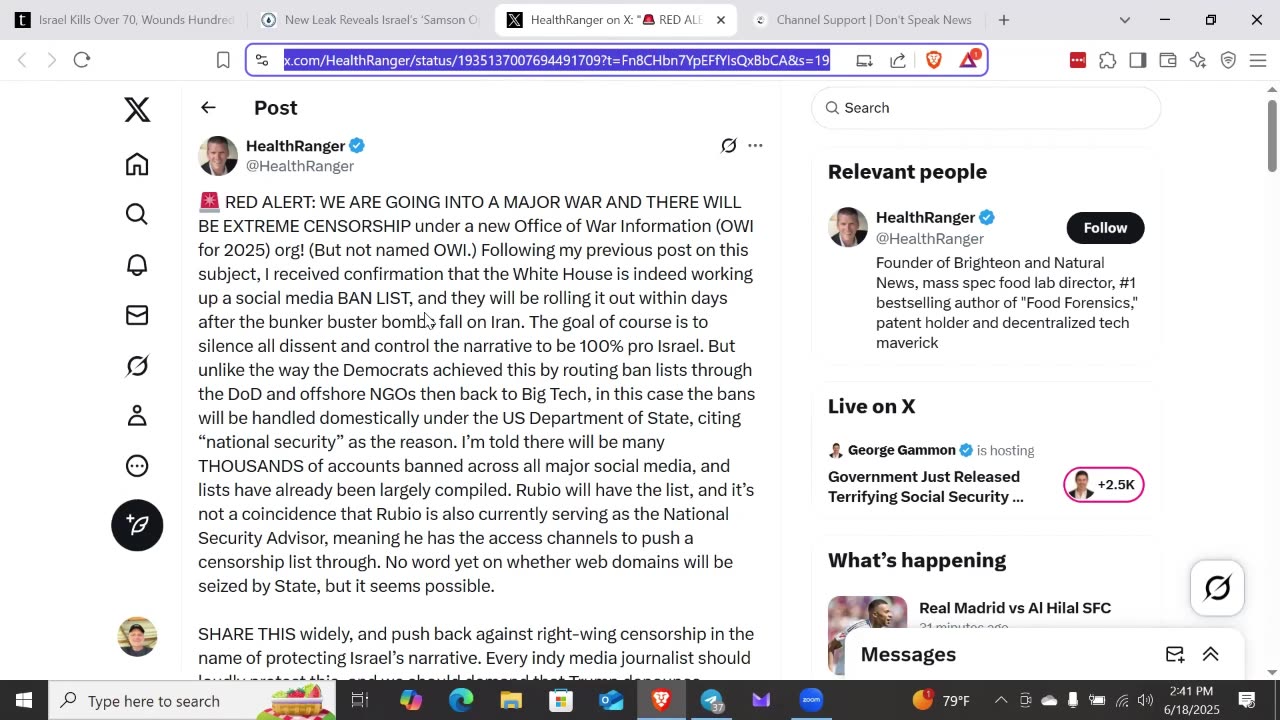Follow HealthRanger in Relevant people
This screenshot has width=1280, height=720.
tap(1105, 228)
